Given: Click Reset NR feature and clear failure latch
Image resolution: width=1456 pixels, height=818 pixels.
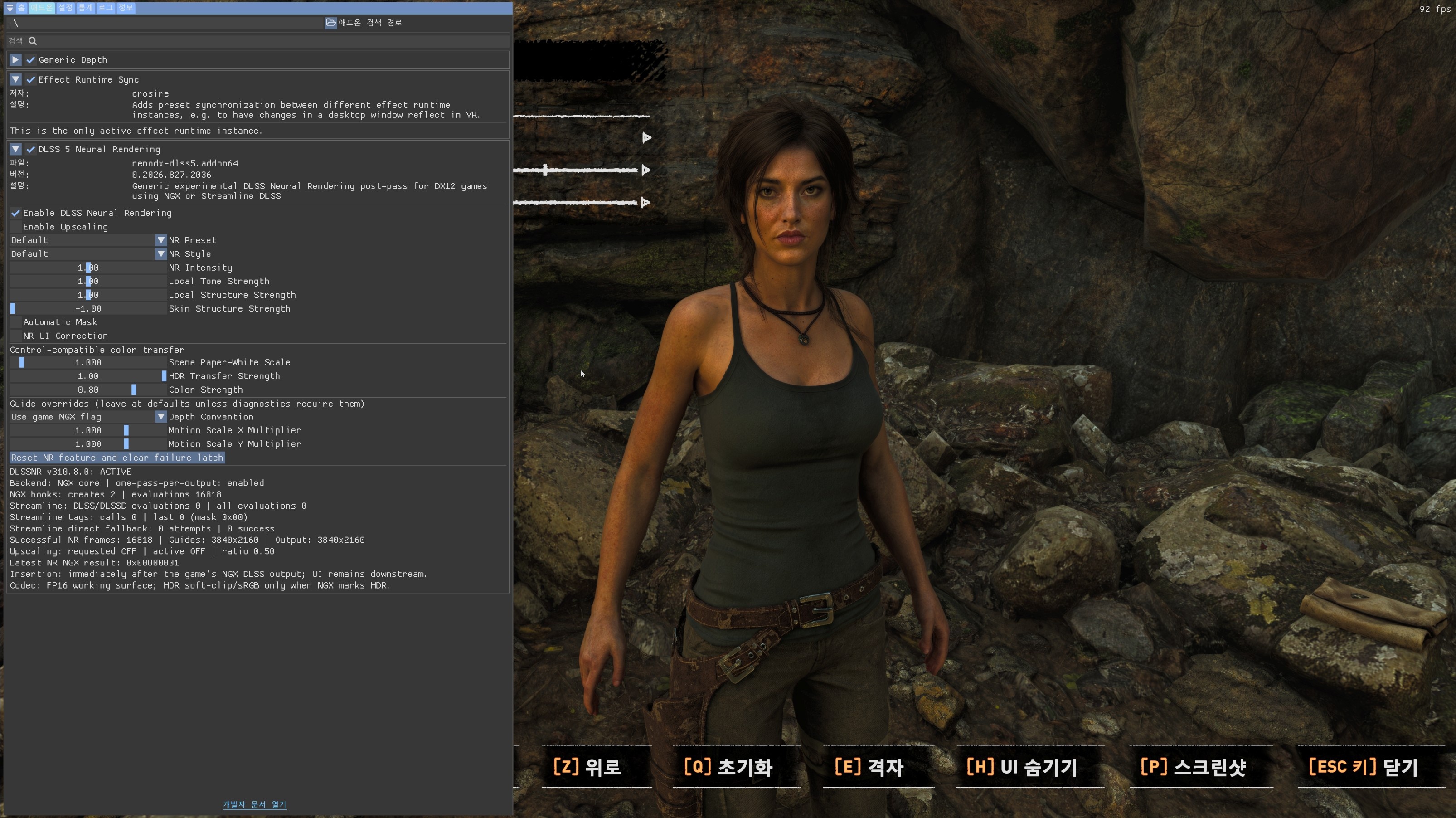Looking at the screenshot, I should (x=117, y=458).
